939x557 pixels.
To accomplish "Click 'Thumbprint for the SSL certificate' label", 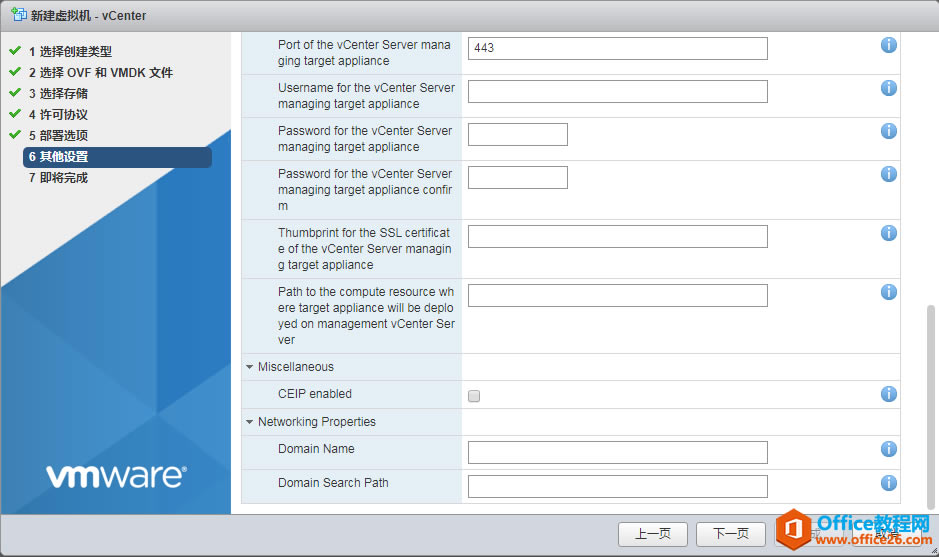I will click(x=365, y=249).
